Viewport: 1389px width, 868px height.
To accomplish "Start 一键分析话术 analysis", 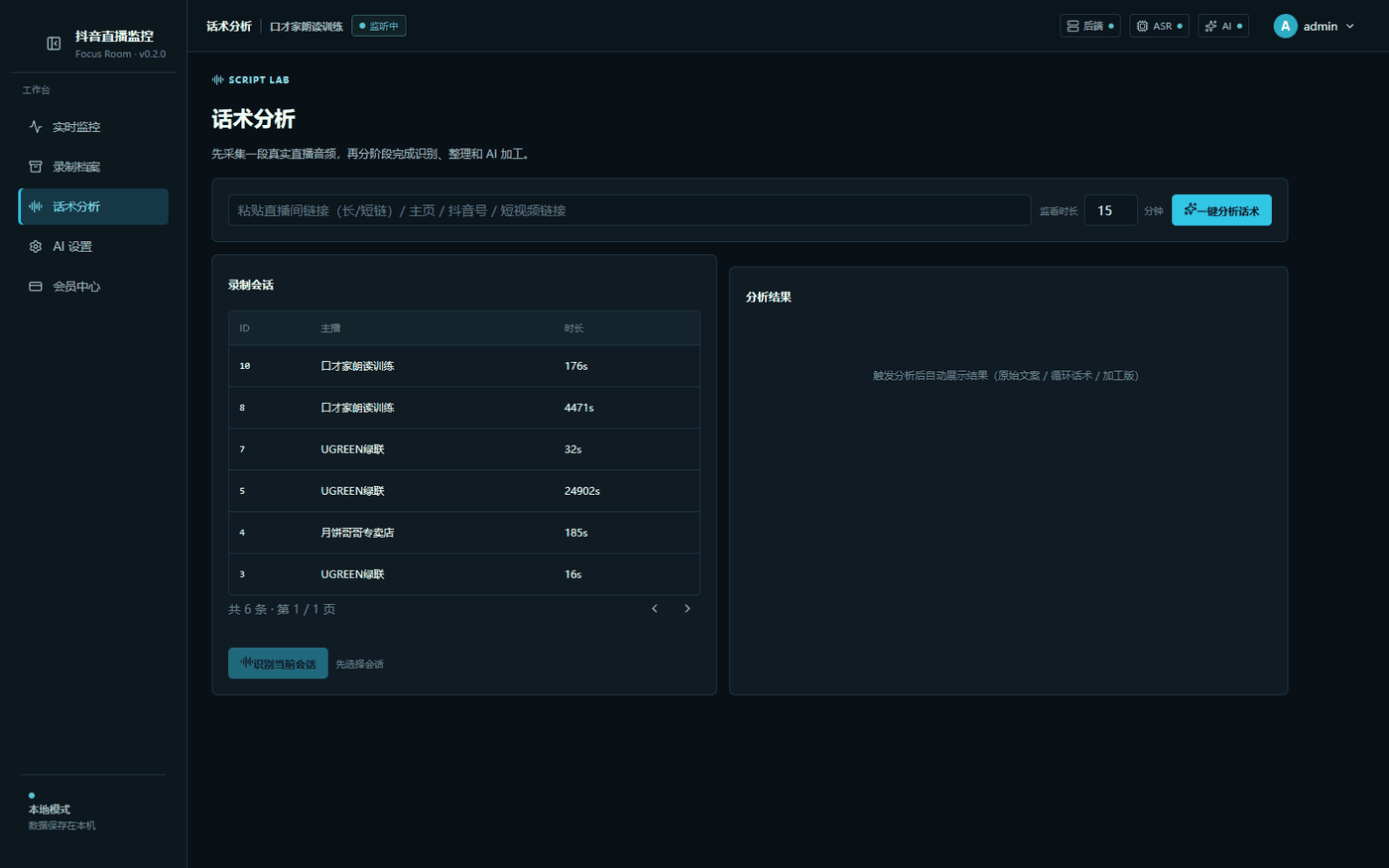I will click(x=1221, y=210).
